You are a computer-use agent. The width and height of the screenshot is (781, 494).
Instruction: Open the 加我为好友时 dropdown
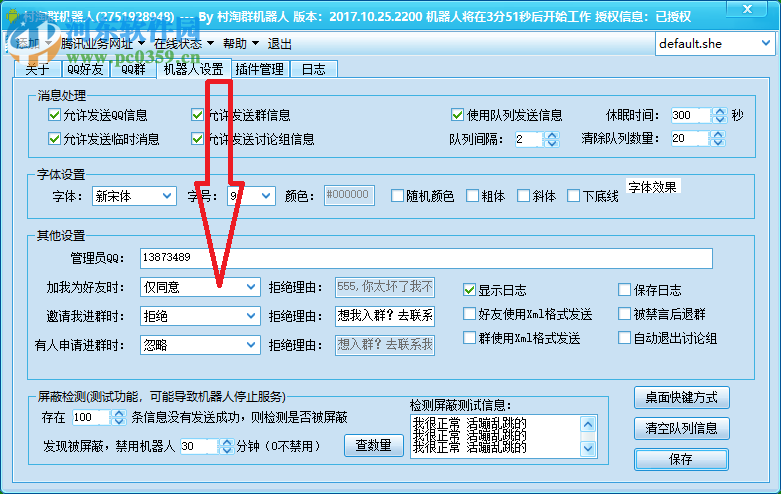[200, 287]
